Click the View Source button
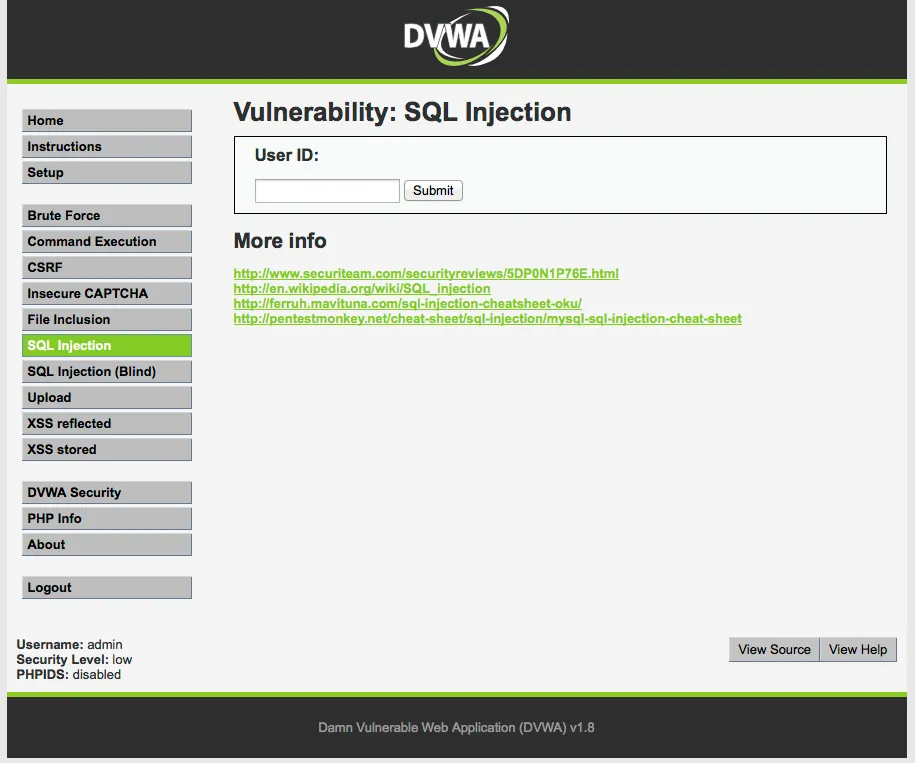915x763 pixels. 773,649
